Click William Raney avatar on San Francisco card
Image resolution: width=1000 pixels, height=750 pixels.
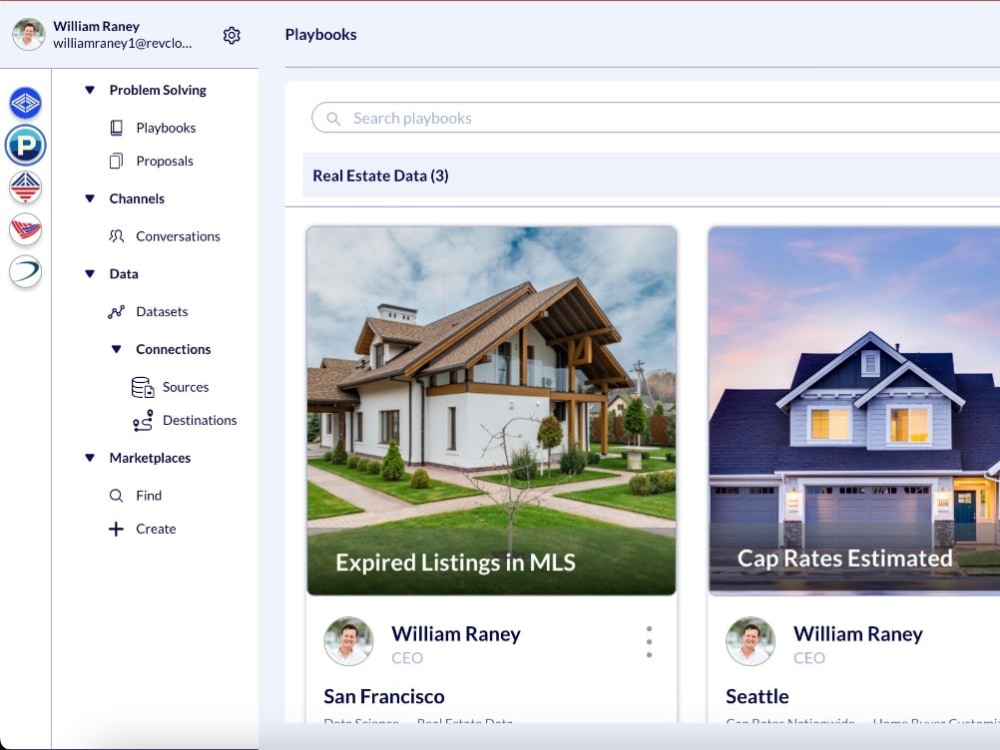(x=348, y=641)
